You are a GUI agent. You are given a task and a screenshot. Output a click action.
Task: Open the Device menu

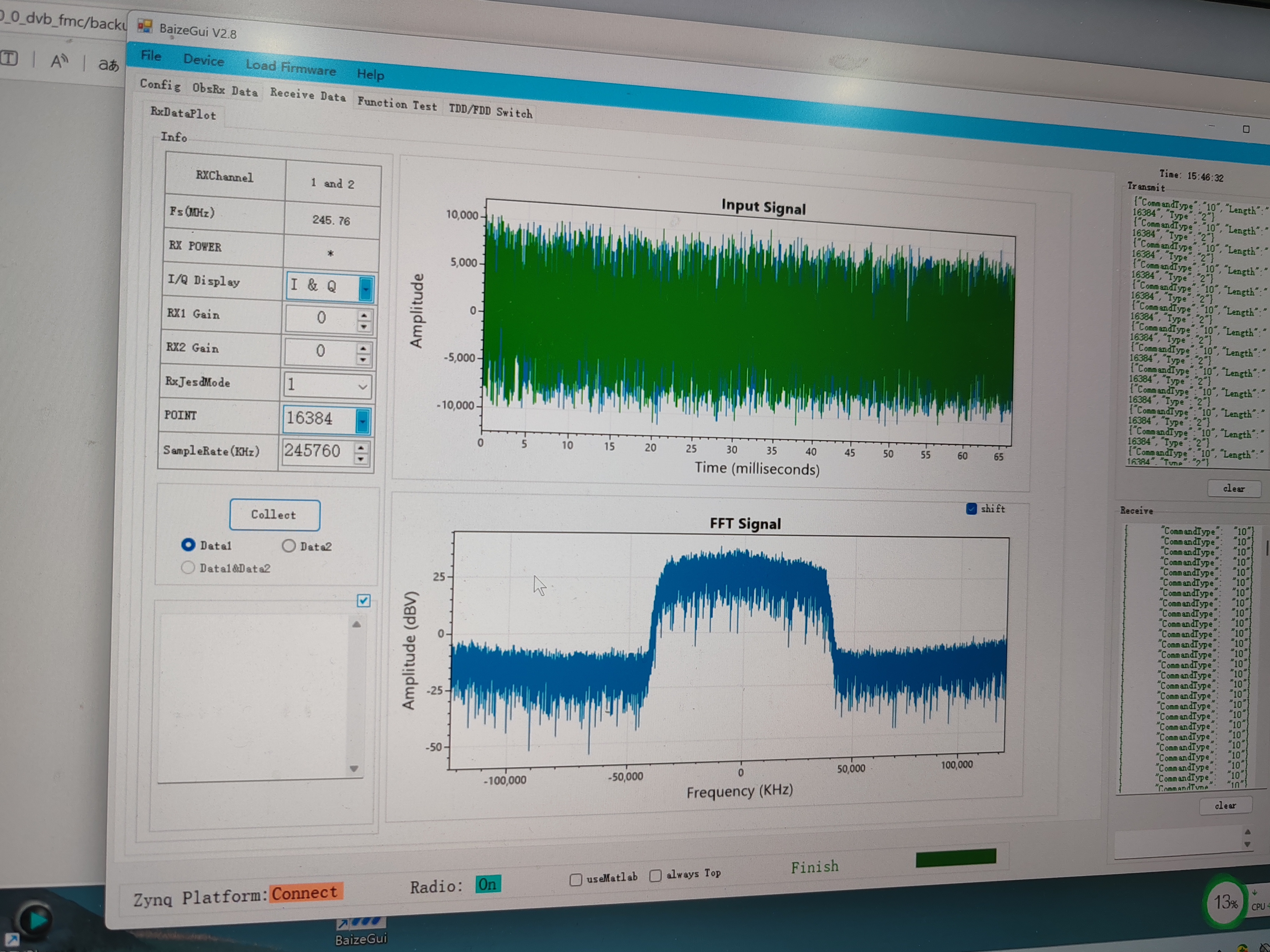coord(204,60)
